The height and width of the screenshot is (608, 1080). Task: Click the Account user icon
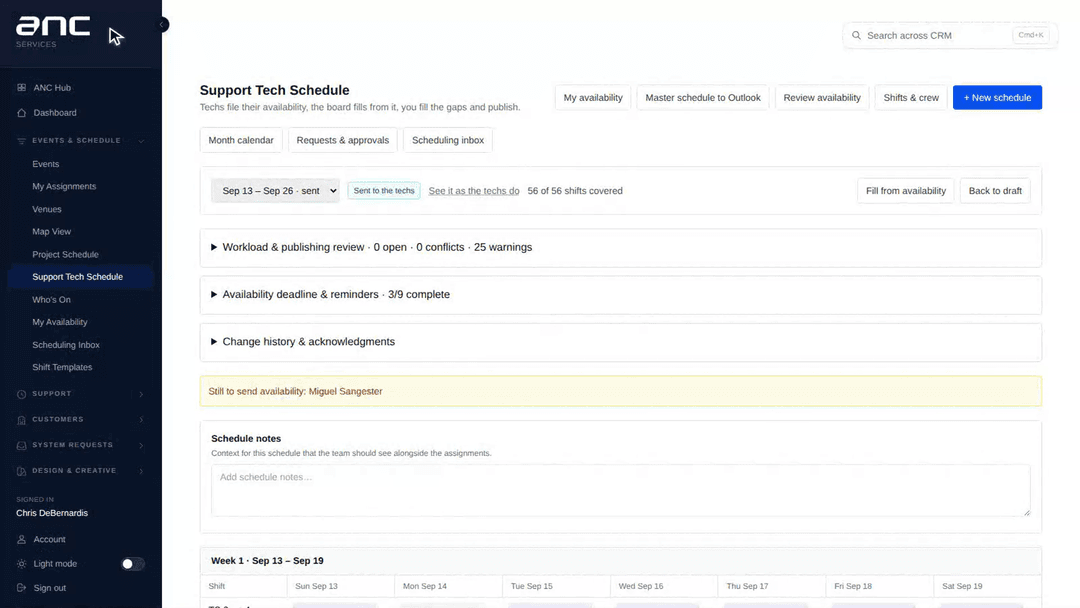[x=21, y=539]
